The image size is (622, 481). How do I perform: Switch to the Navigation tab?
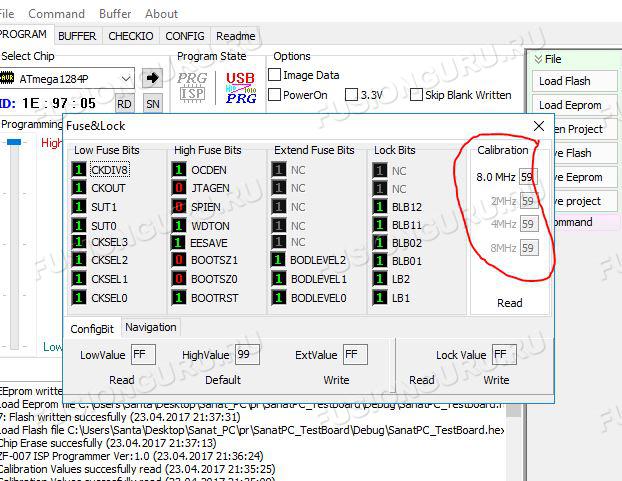coord(151,327)
